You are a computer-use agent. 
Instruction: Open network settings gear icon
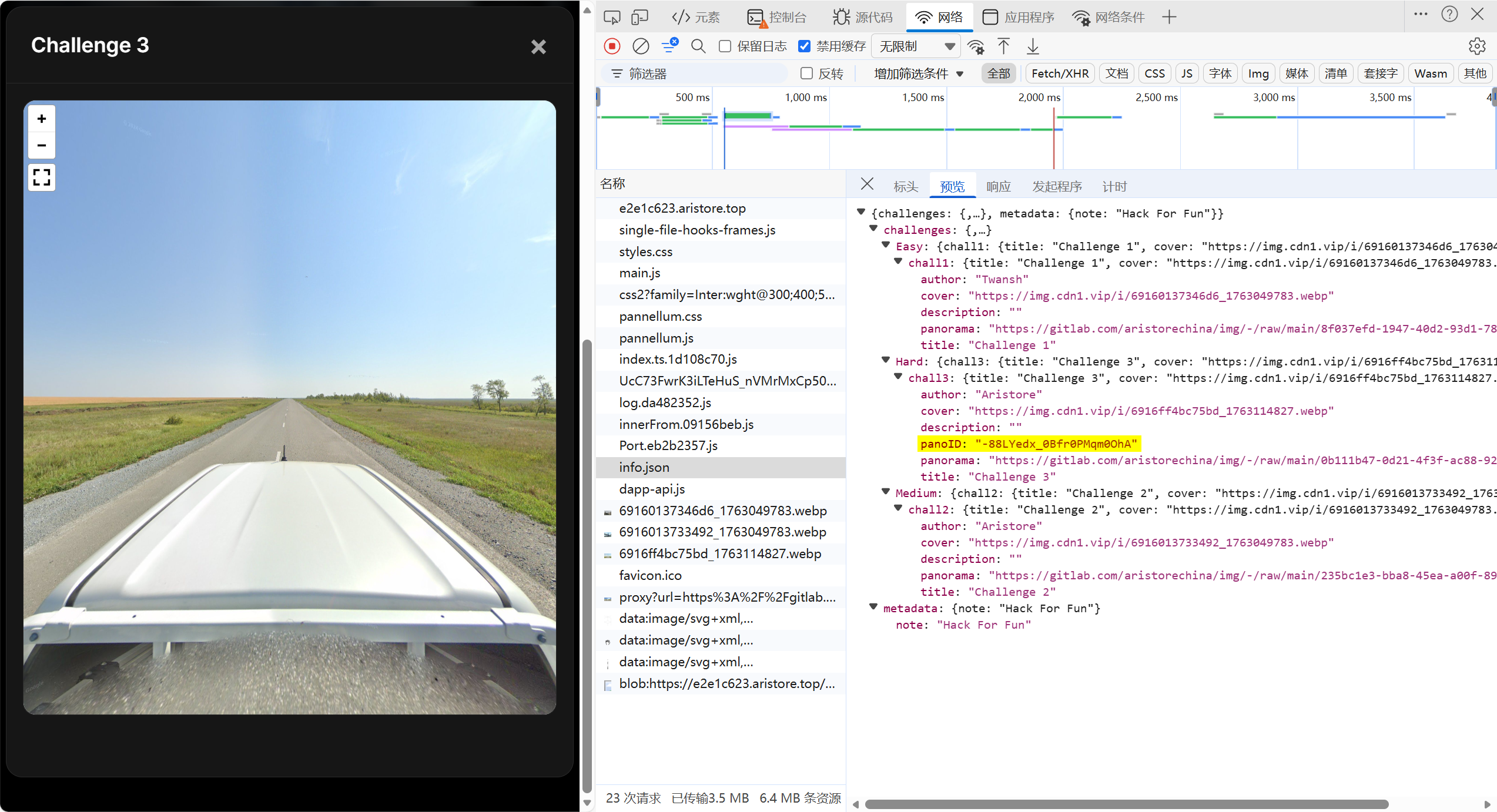click(1477, 46)
